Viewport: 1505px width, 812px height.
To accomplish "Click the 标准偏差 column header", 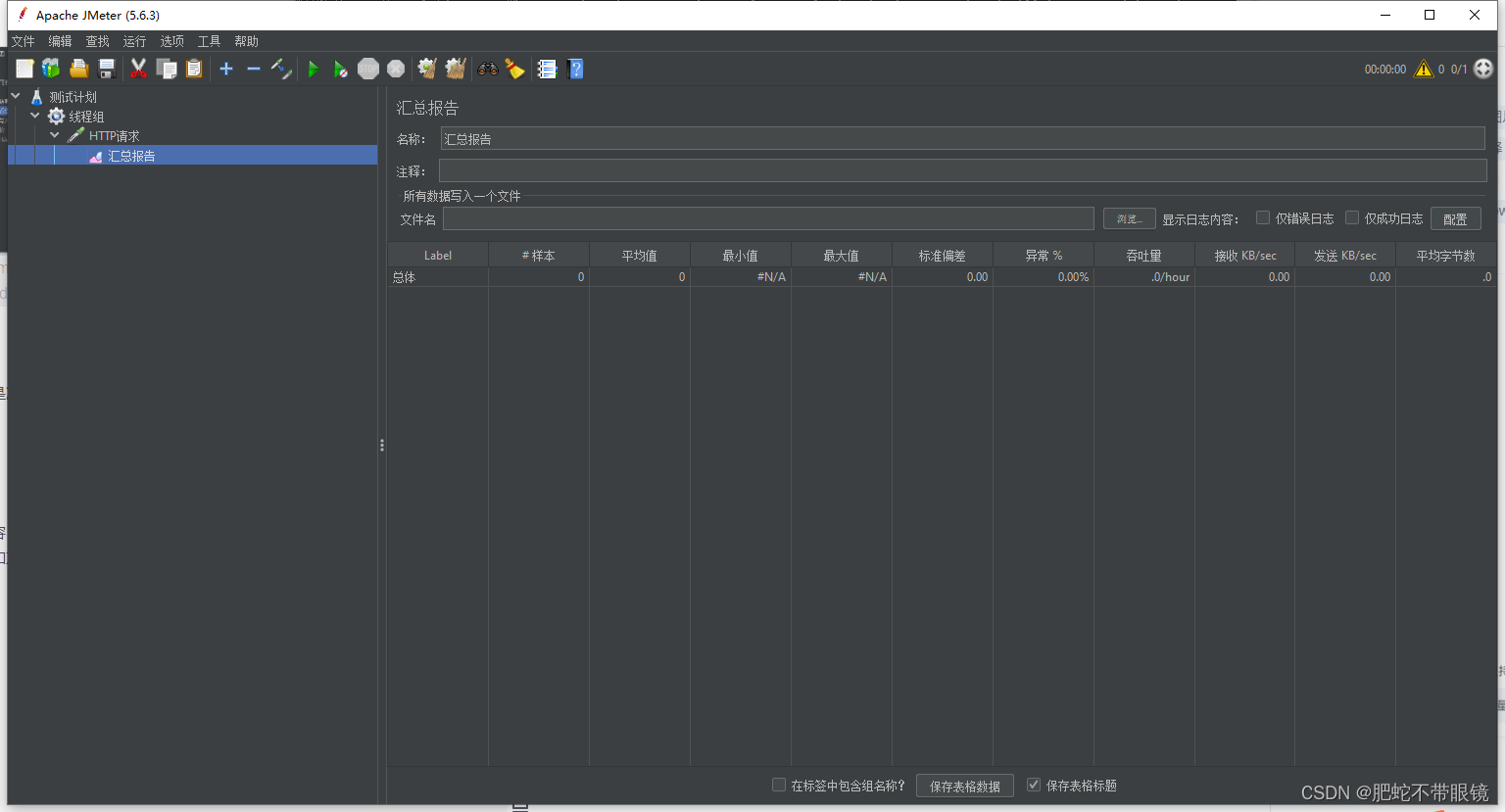I will [x=942, y=255].
